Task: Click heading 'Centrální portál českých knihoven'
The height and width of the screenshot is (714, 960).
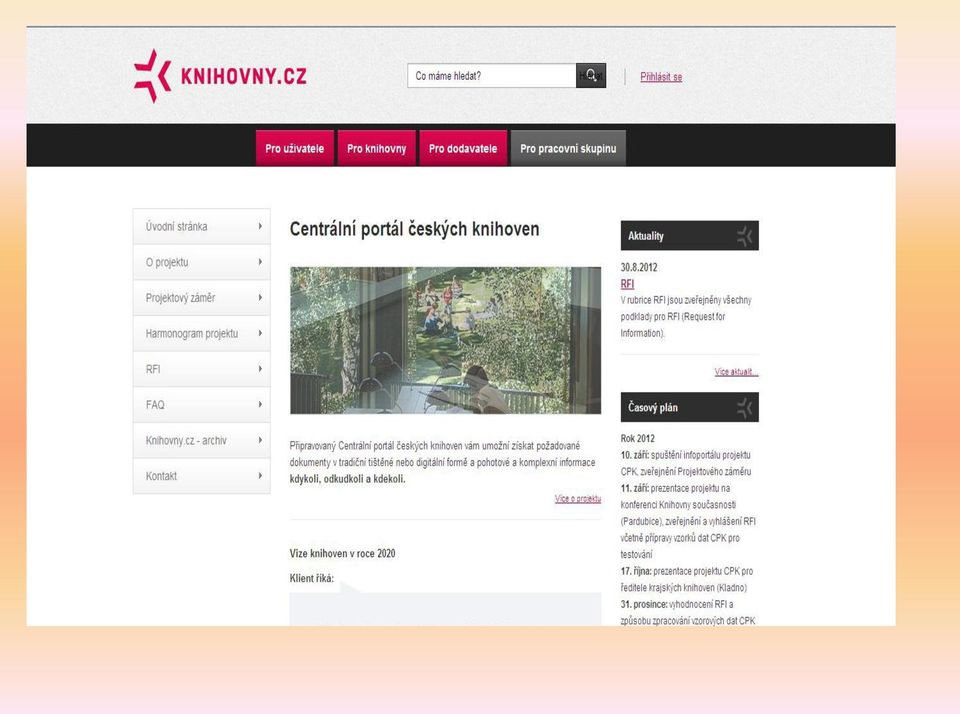Action: pyautogui.click(x=414, y=229)
